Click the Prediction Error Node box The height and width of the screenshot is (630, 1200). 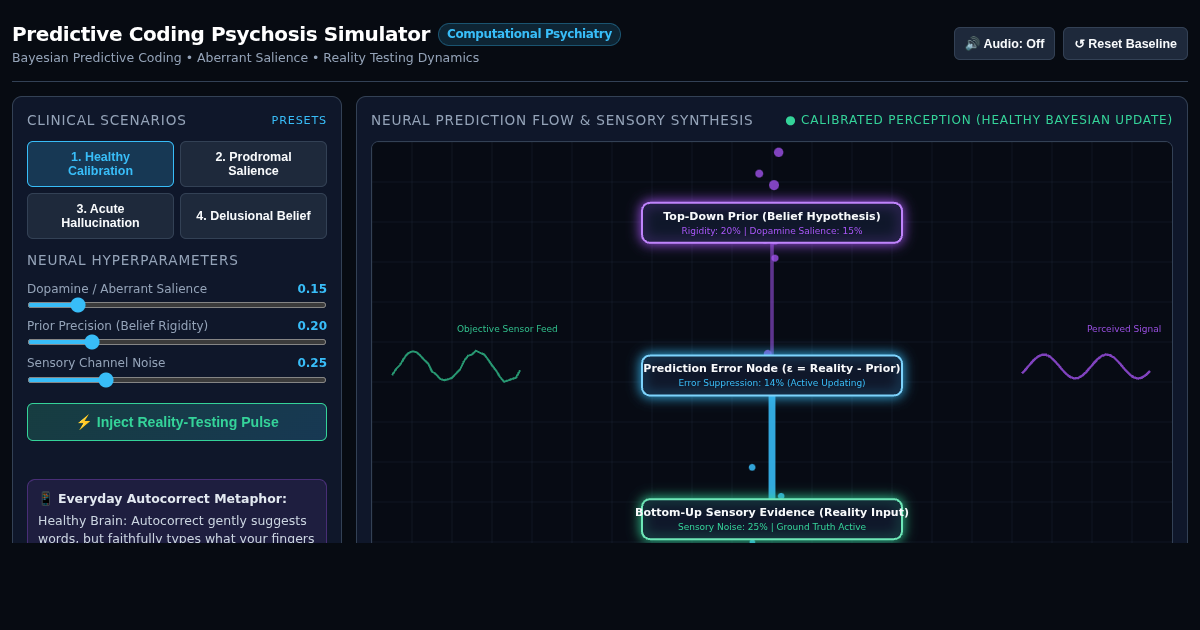772,375
